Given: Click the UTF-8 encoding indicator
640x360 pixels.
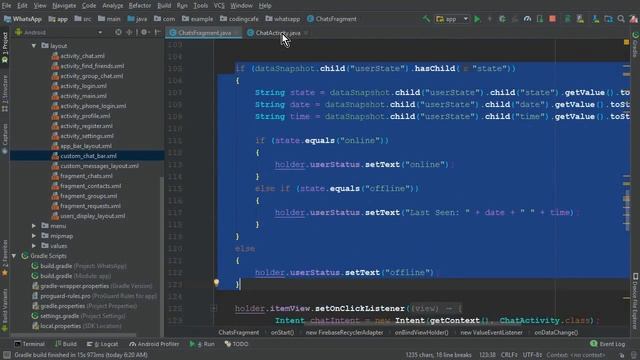Looking at the screenshot, I should pyautogui.click(x=532, y=355).
